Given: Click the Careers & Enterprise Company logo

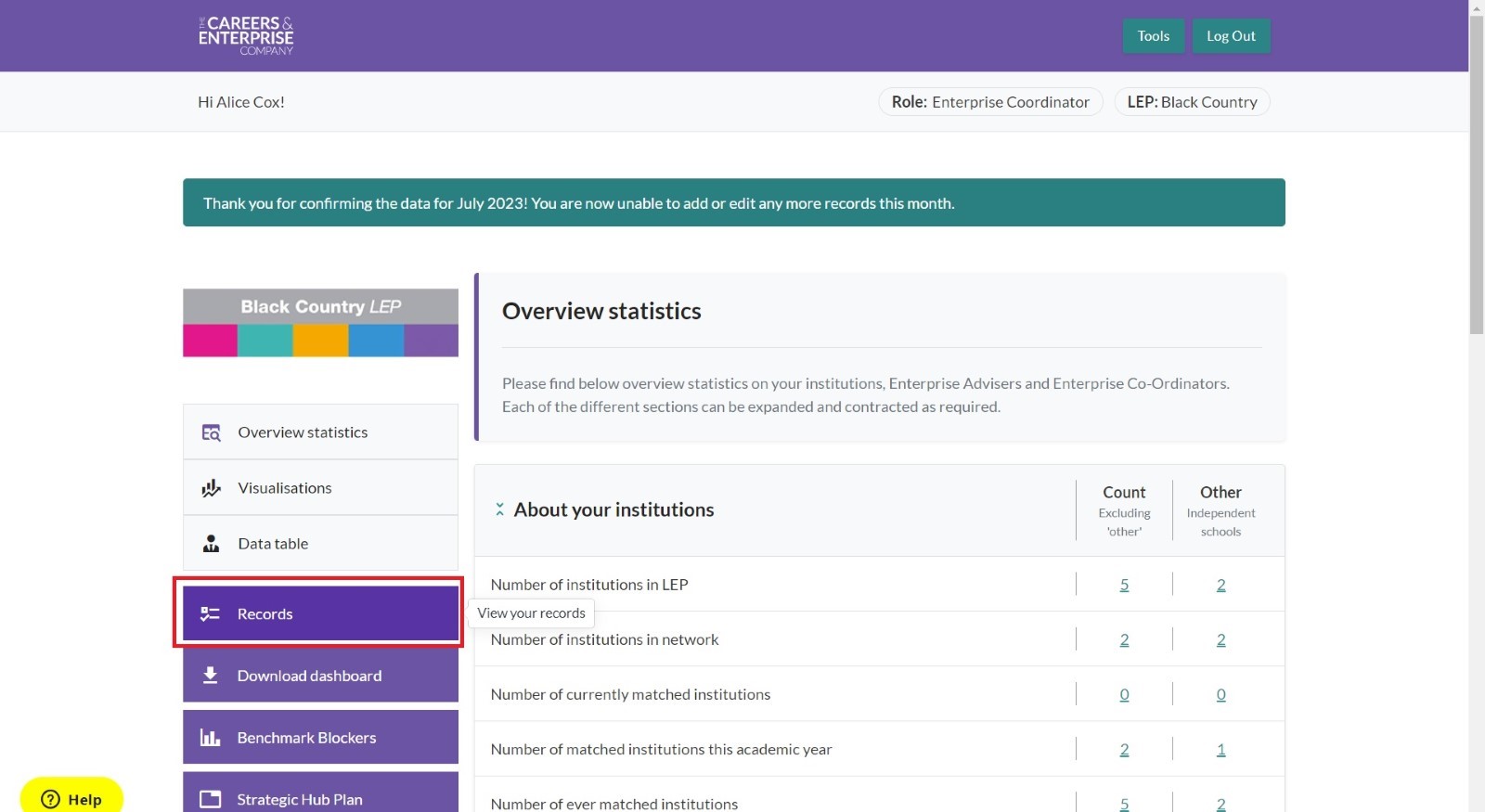Looking at the screenshot, I should point(246,35).
